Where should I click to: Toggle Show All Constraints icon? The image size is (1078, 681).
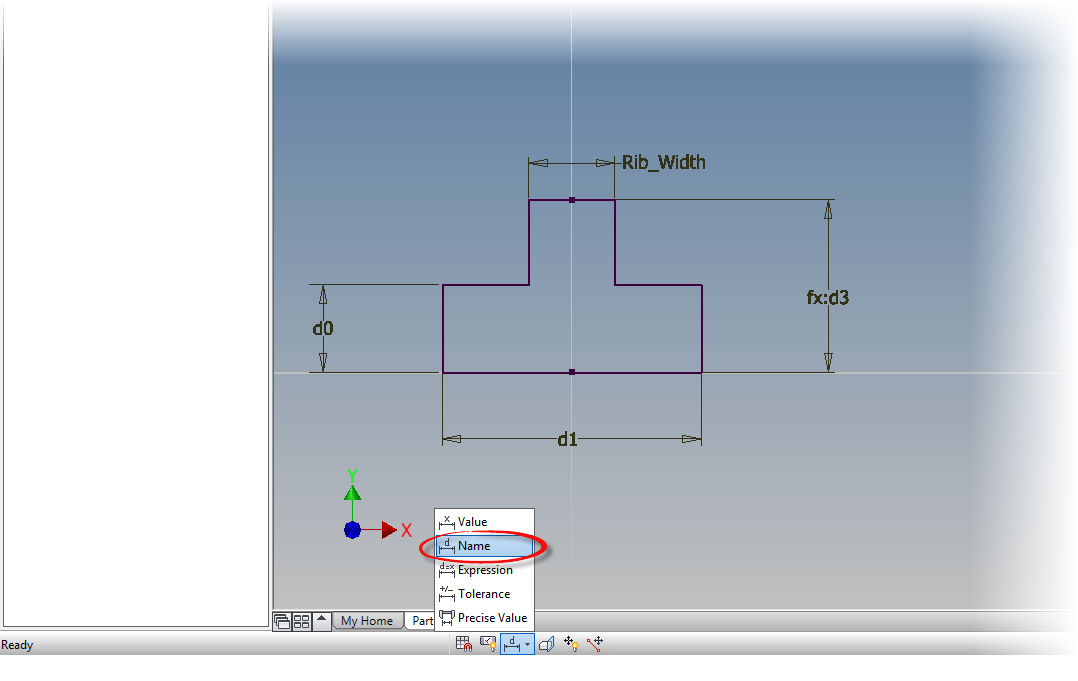pyautogui.click(x=488, y=644)
